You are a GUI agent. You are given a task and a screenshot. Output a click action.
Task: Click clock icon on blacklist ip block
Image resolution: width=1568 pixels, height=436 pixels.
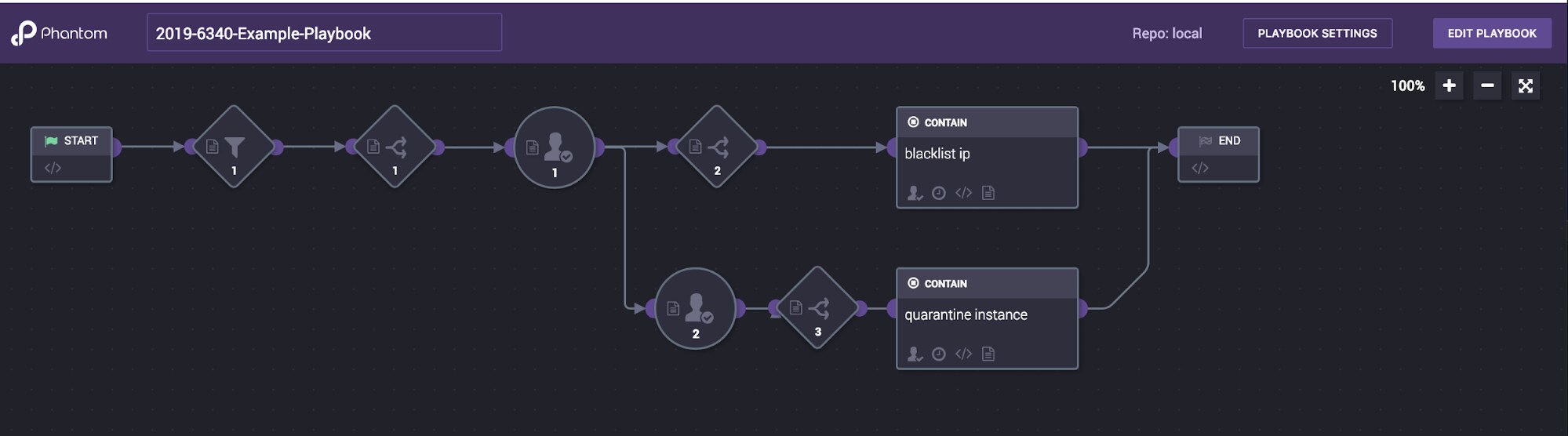coord(939,193)
